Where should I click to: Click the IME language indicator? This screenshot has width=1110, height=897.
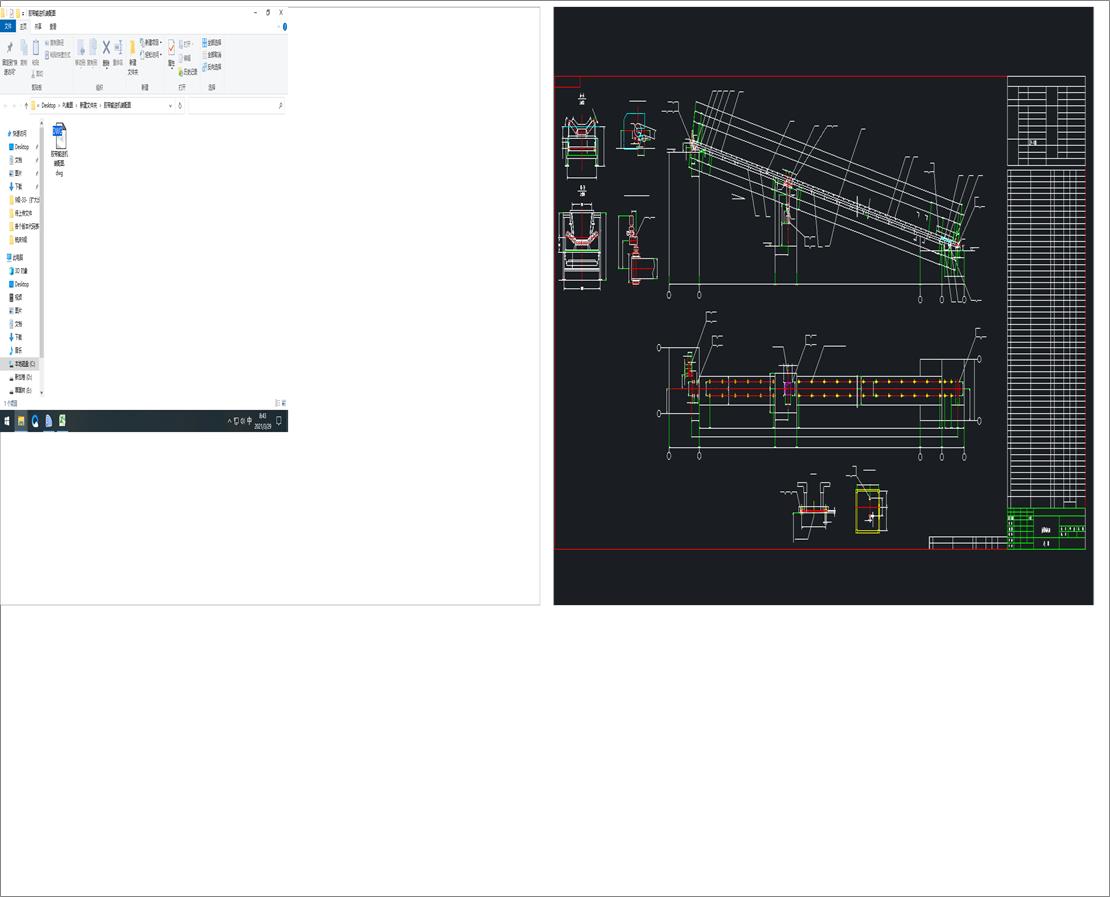(x=249, y=421)
